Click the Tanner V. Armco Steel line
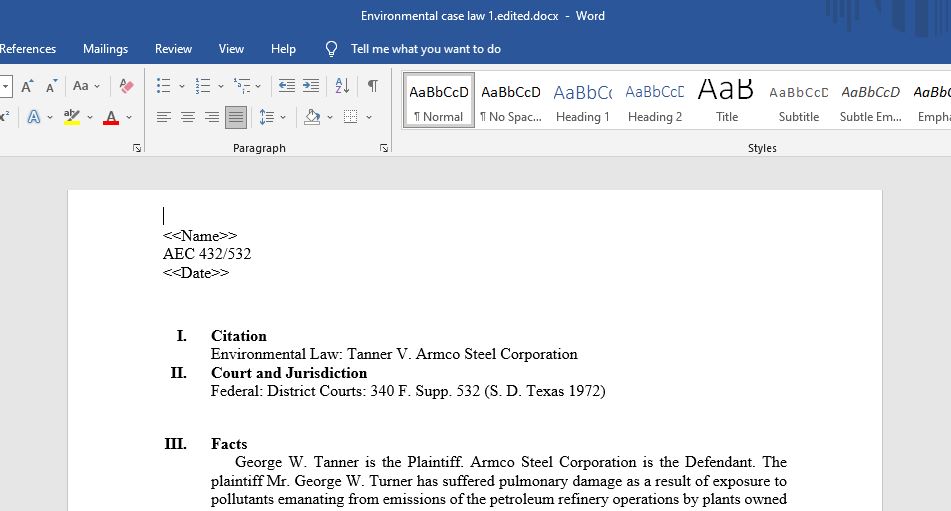The width and height of the screenshot is (951, 511). point(394,354)
